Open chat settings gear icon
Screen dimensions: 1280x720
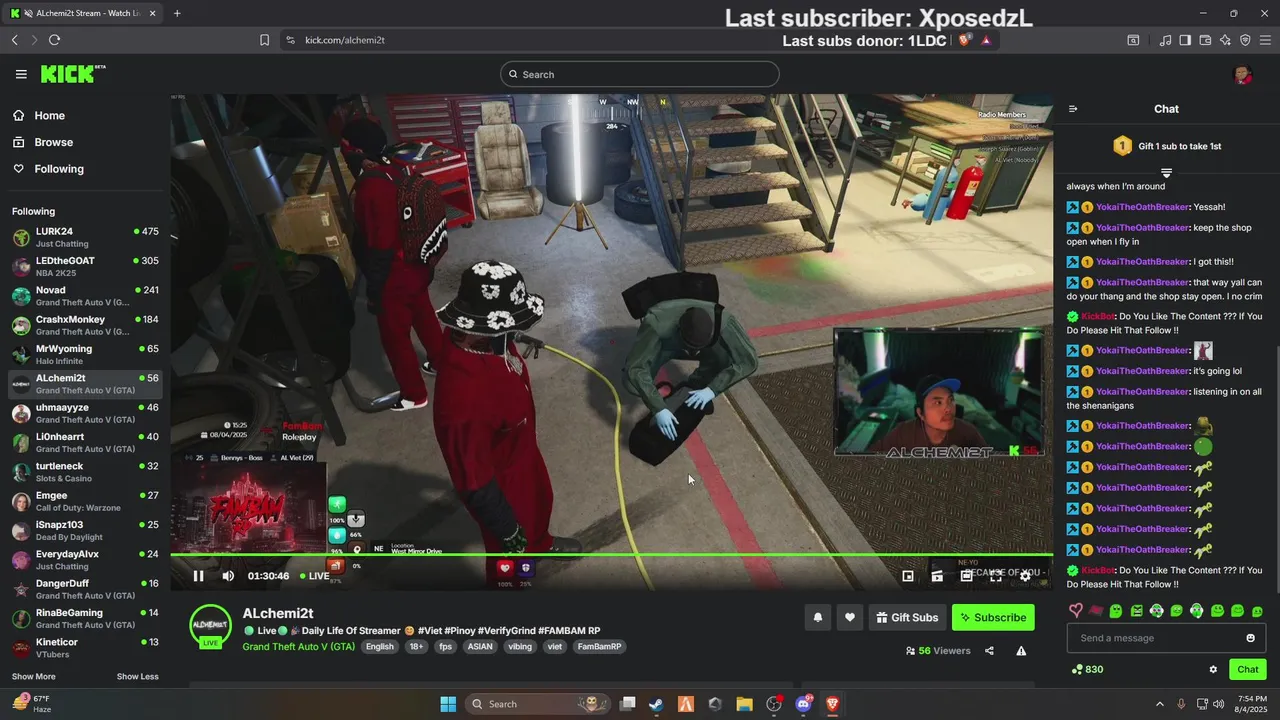[1213, 670]
